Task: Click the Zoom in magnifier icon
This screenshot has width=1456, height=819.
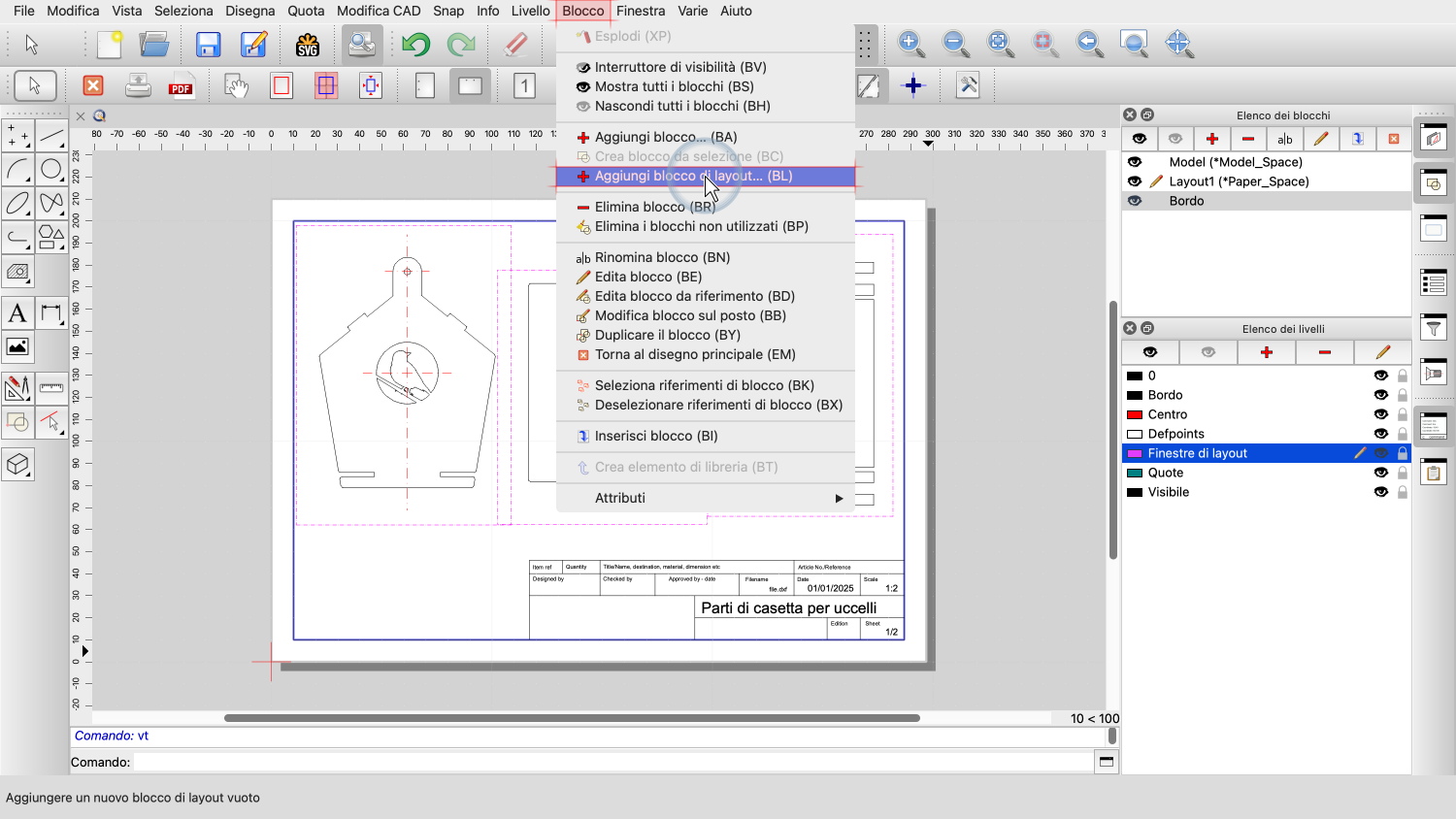Action: click(910, 44)
